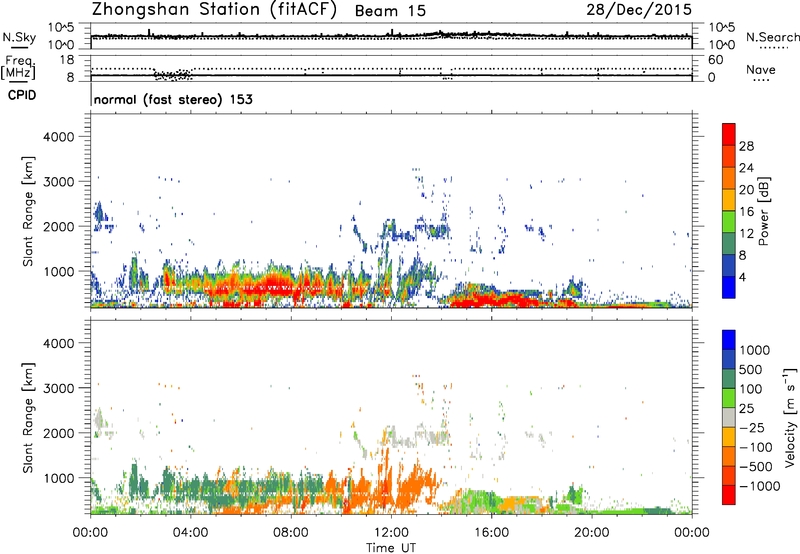Click the '-500' velocity colorbar label
The image size is (800, 554).
tap(756, 467)
